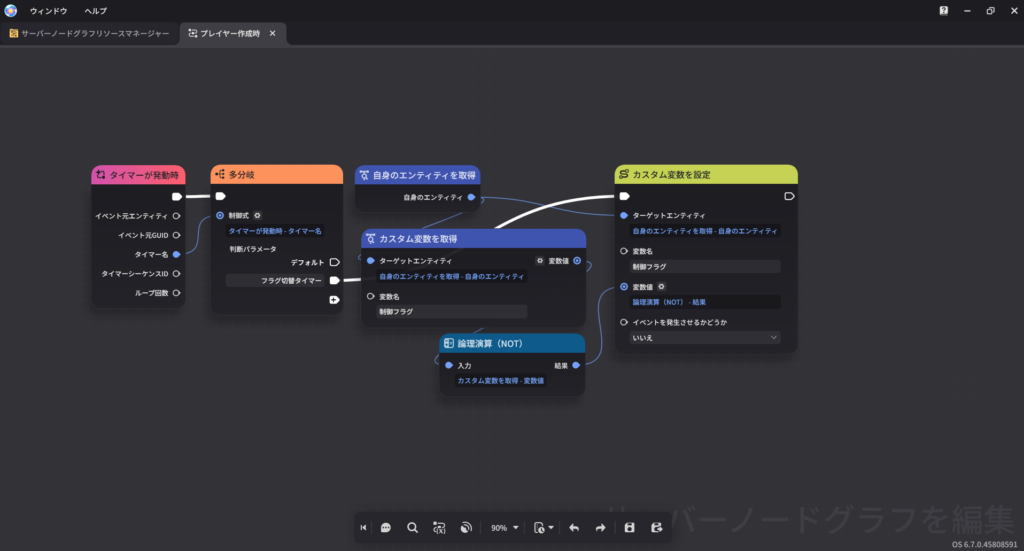Click the 自身のエンティティ output pin
This screenshot has width=1024, height=551.
(x=472, y=197)
